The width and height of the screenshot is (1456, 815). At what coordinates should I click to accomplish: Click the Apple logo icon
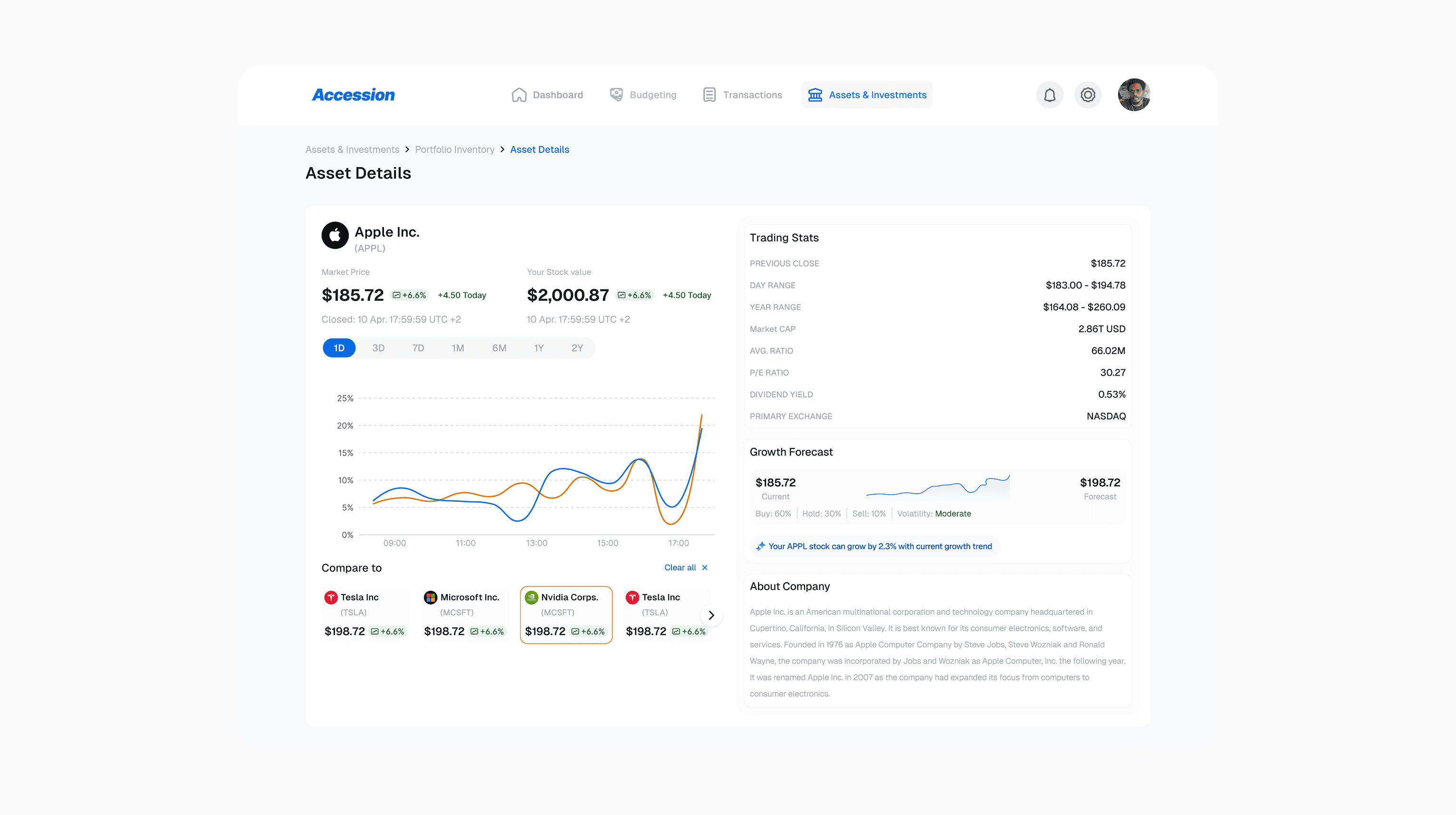(334, 235)
